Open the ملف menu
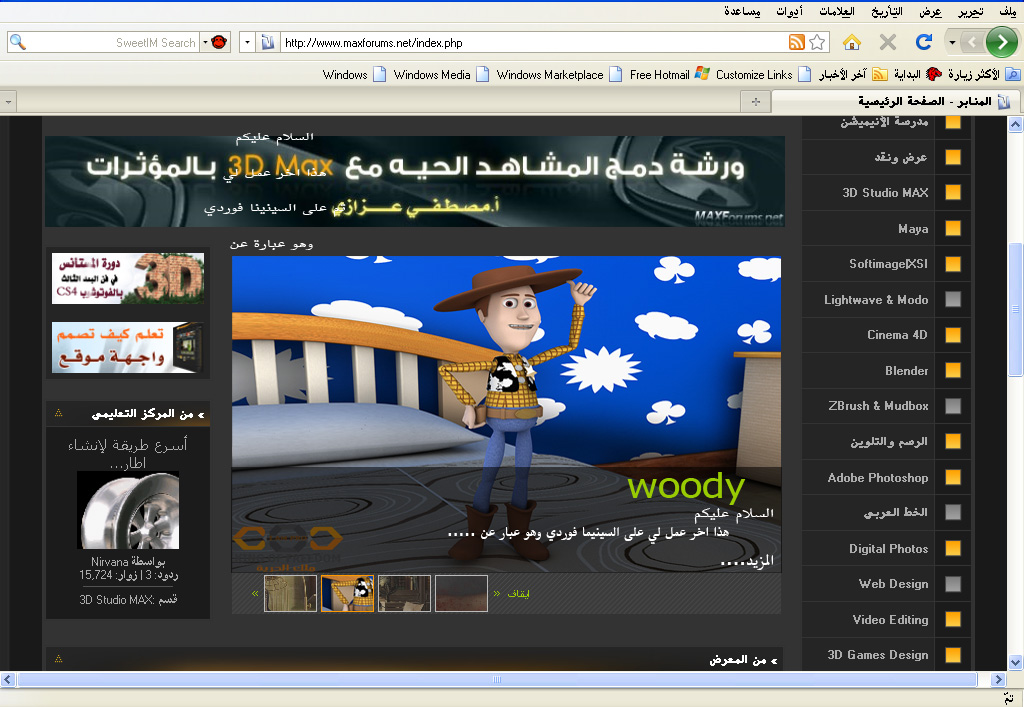The width and height of the screenshot is (1024, 707). pos(1008,11)
